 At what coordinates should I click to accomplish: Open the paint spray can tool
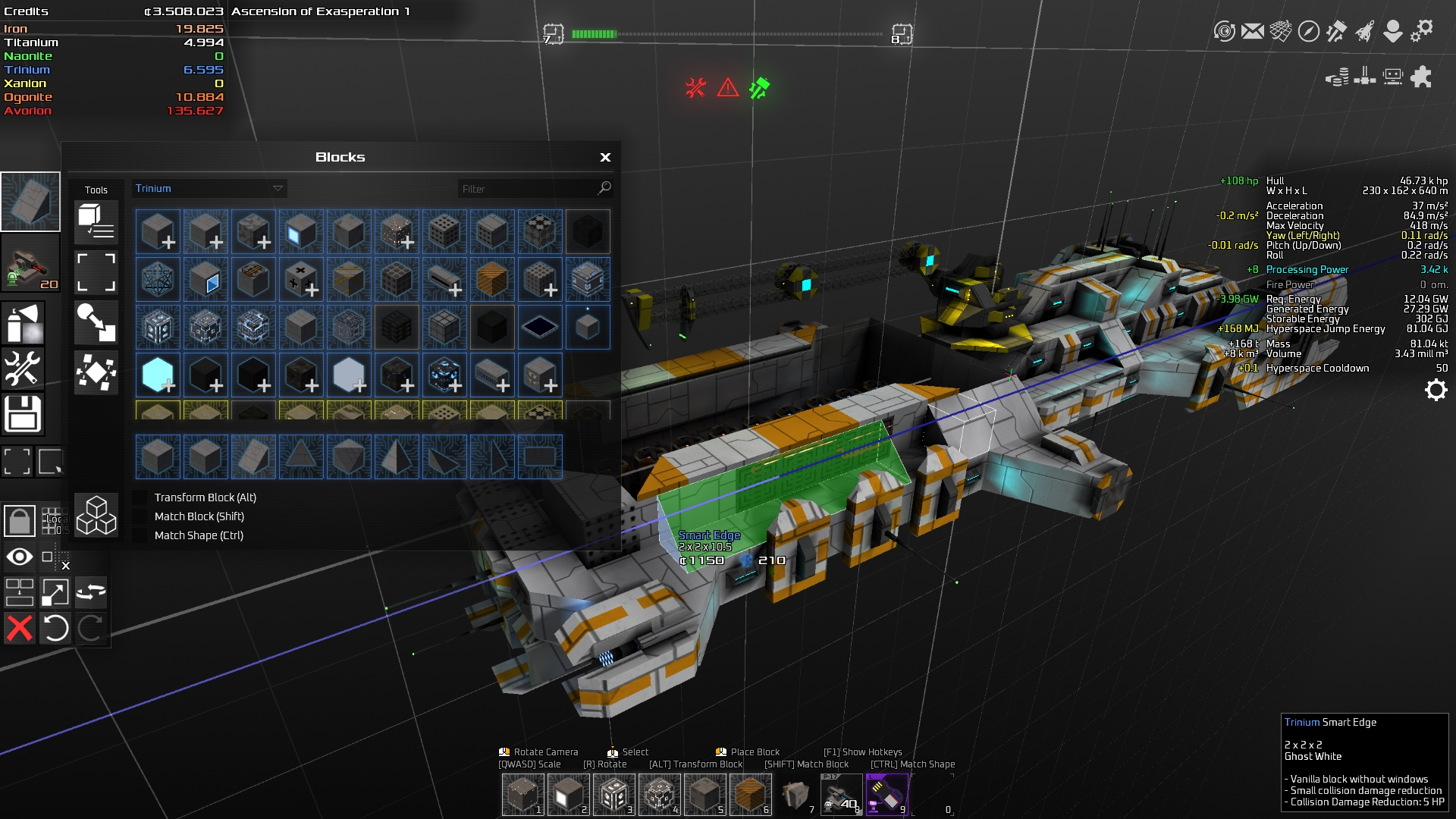[23, 324]
